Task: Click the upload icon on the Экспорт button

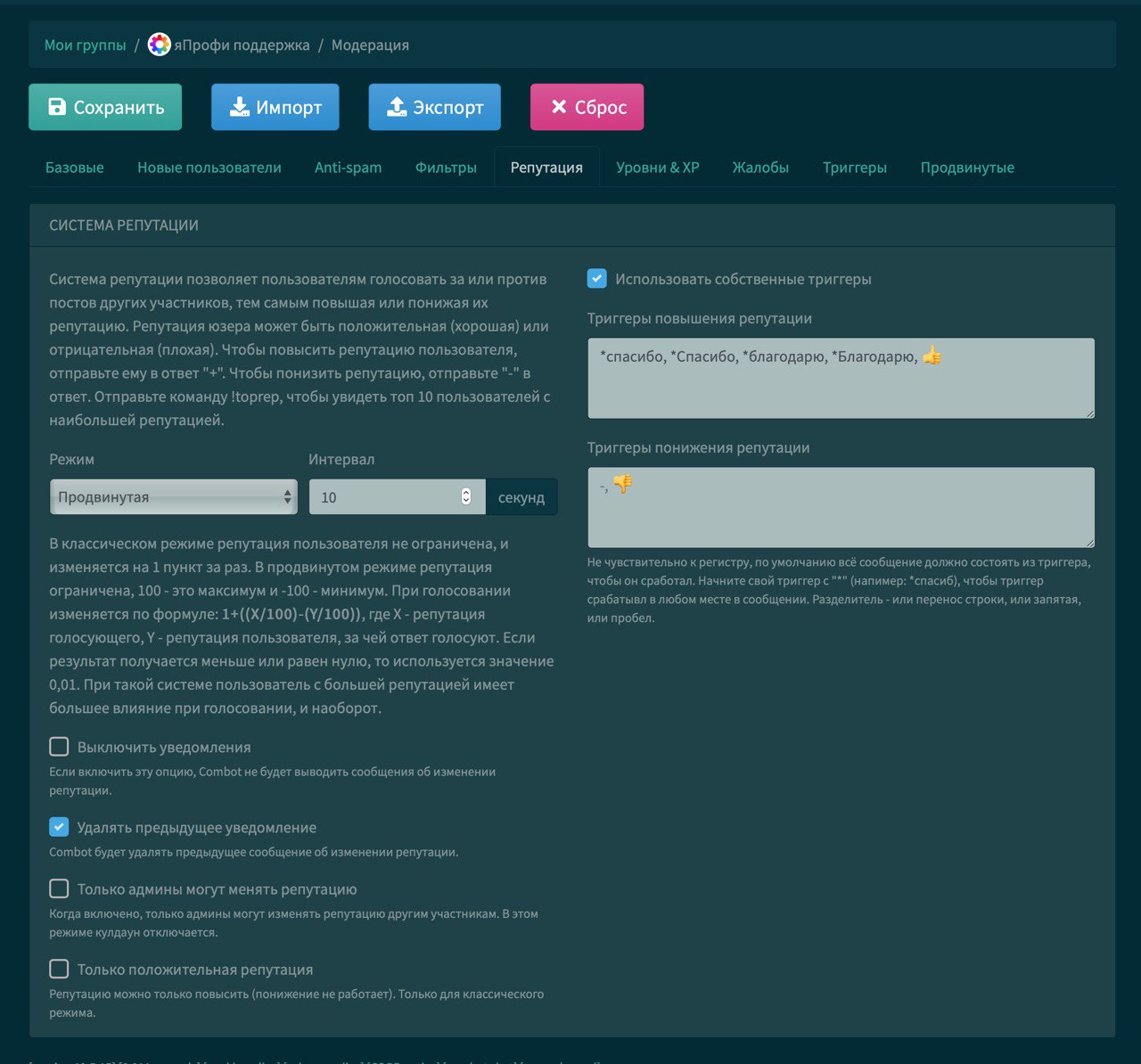Action: pyautogui.click(x=397, y=107)
